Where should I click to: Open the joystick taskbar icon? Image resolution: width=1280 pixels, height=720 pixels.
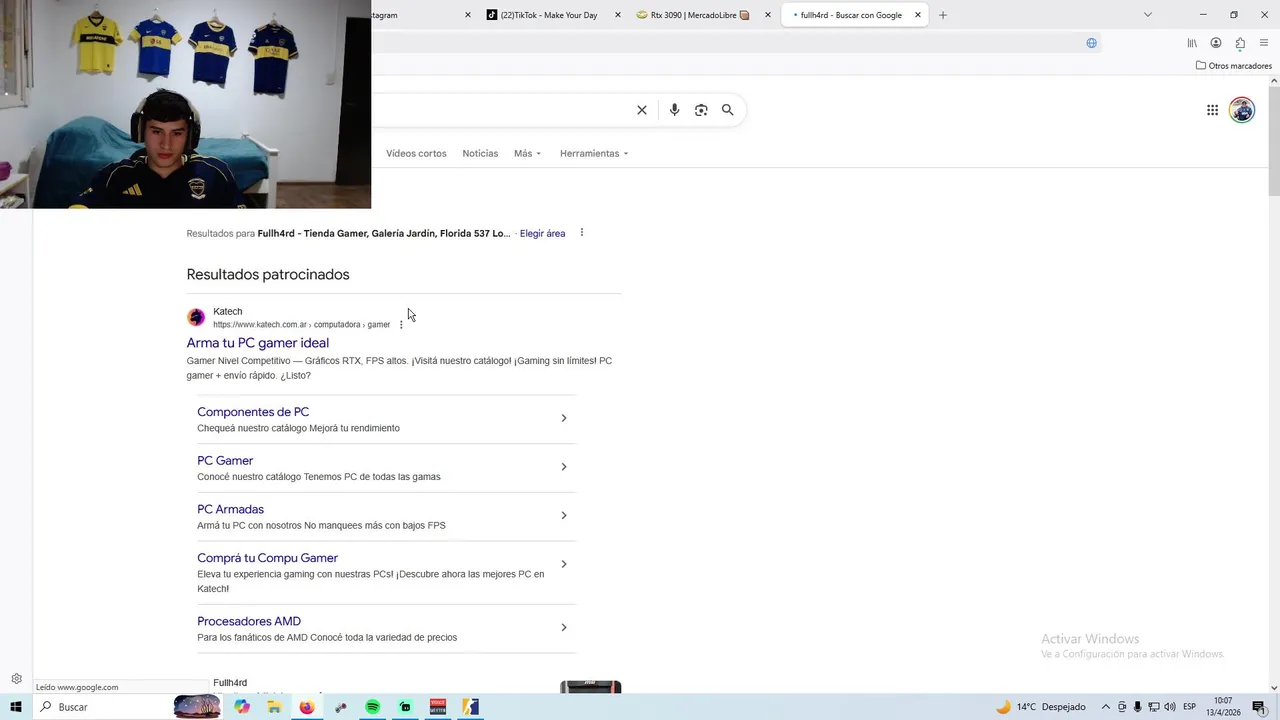[x=340, y=707]
